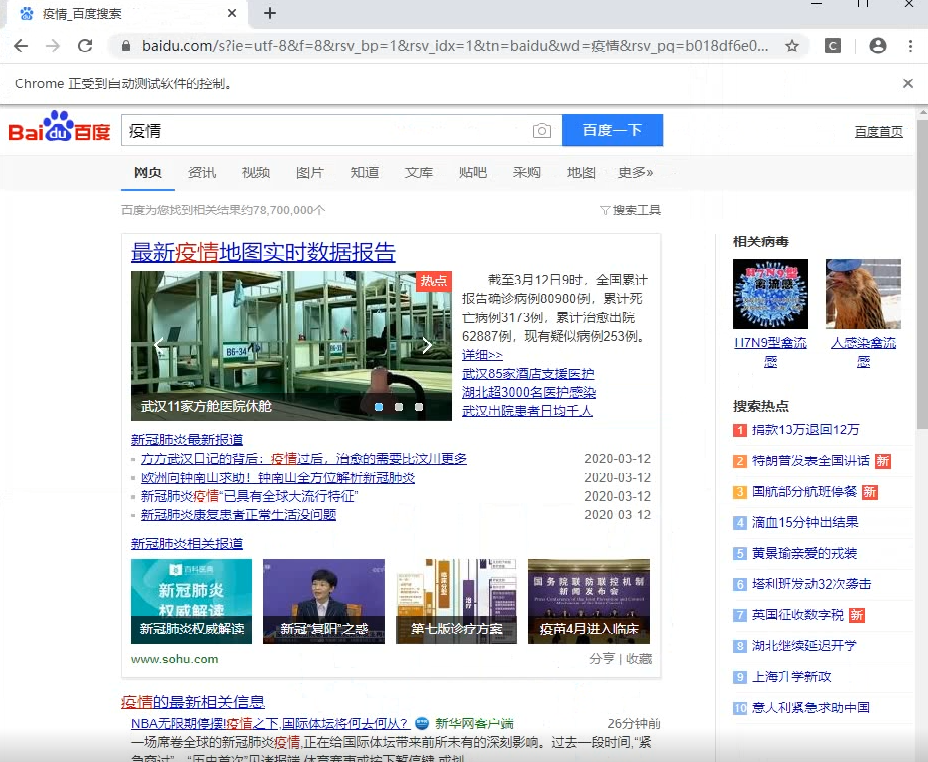Open the Chrome three-dot menu
Image resolution: width=928 pixels, height=762 pixels.
click(x=910, y=46)
